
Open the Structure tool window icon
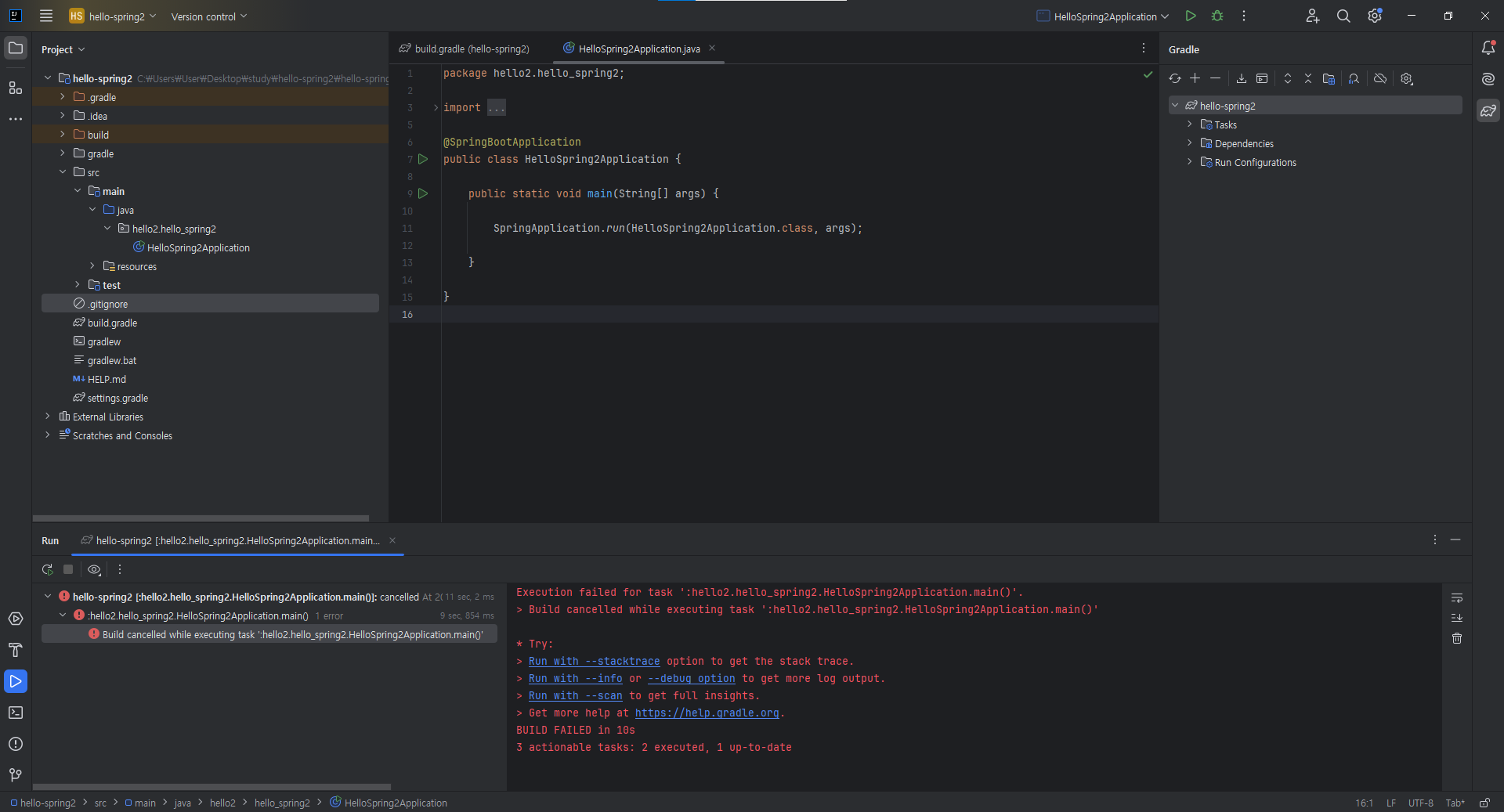16,88
